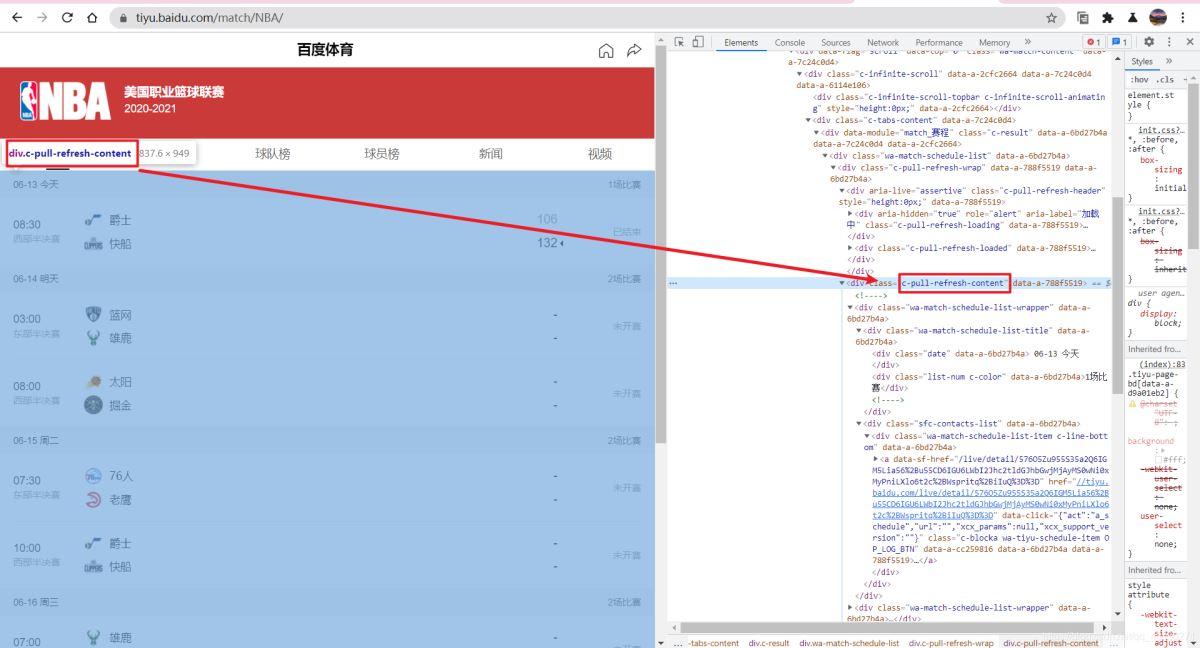Screen dimensions: 1200x648
Task: Toggle the .cls class editor
Action: click(1165, 79)
